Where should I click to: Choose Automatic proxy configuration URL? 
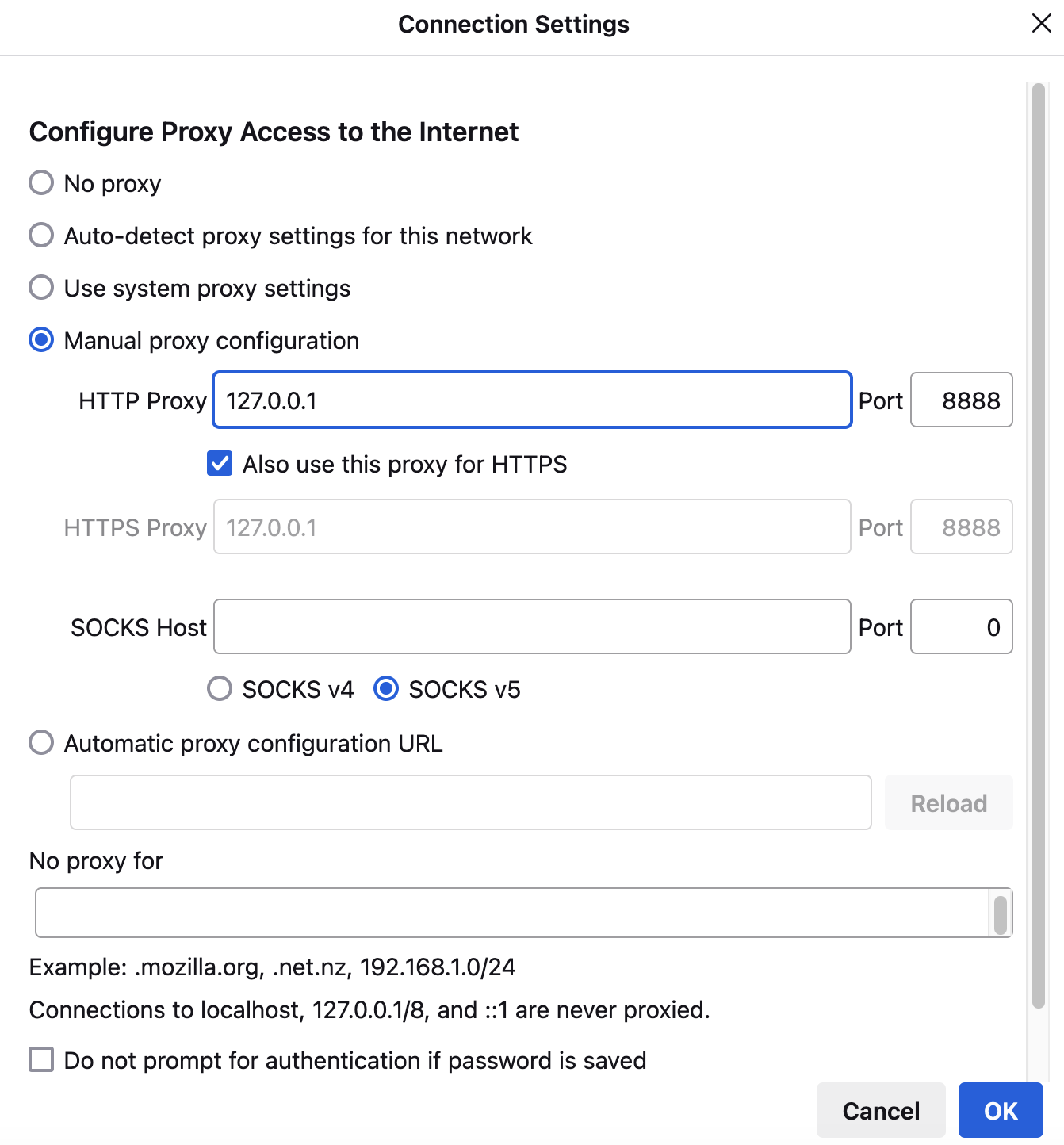click(x=40, y=742)
